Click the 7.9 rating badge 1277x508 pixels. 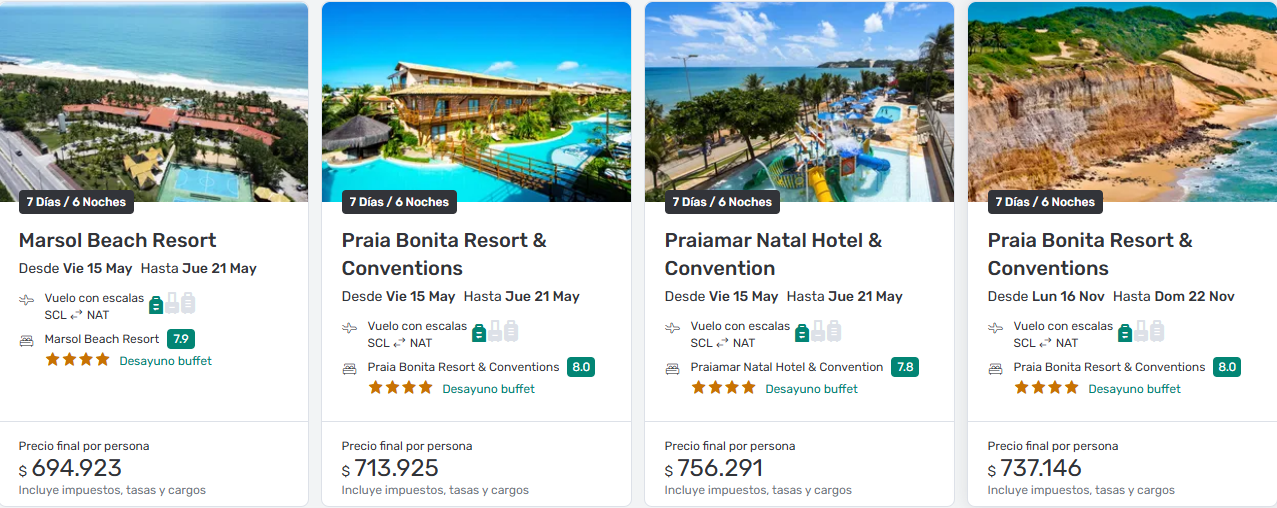click(181, 339)
